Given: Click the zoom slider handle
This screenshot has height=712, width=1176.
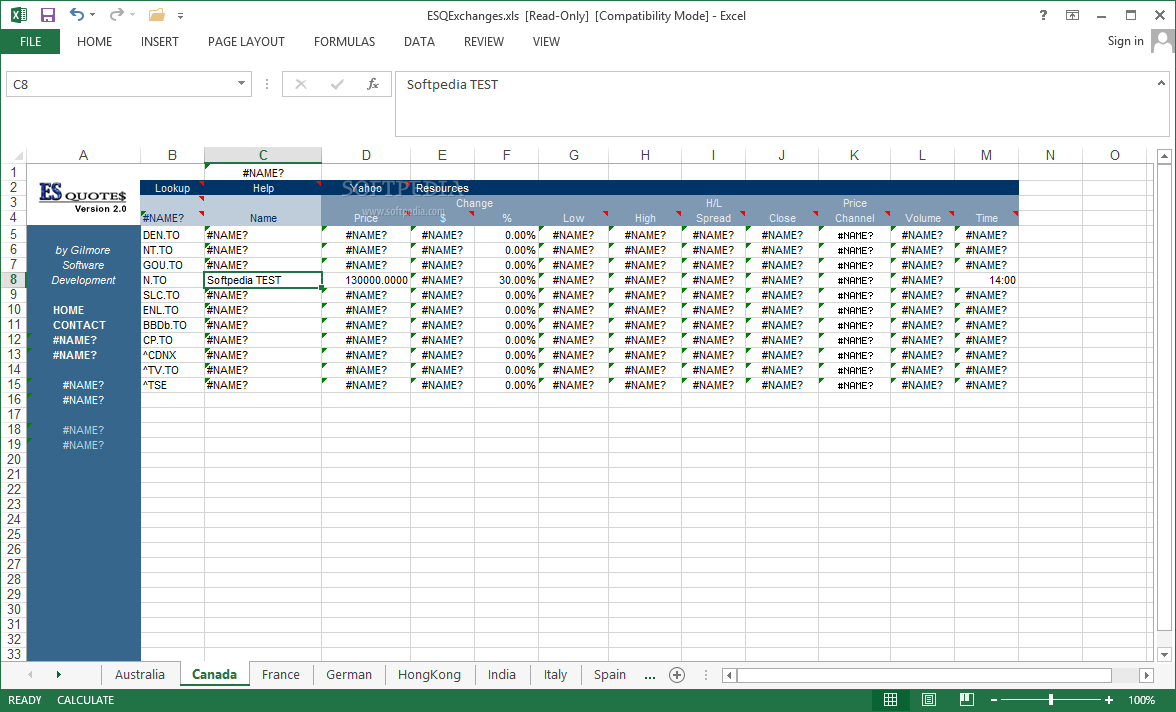Looking at the screenshot, I should [x=1051, y=700].
